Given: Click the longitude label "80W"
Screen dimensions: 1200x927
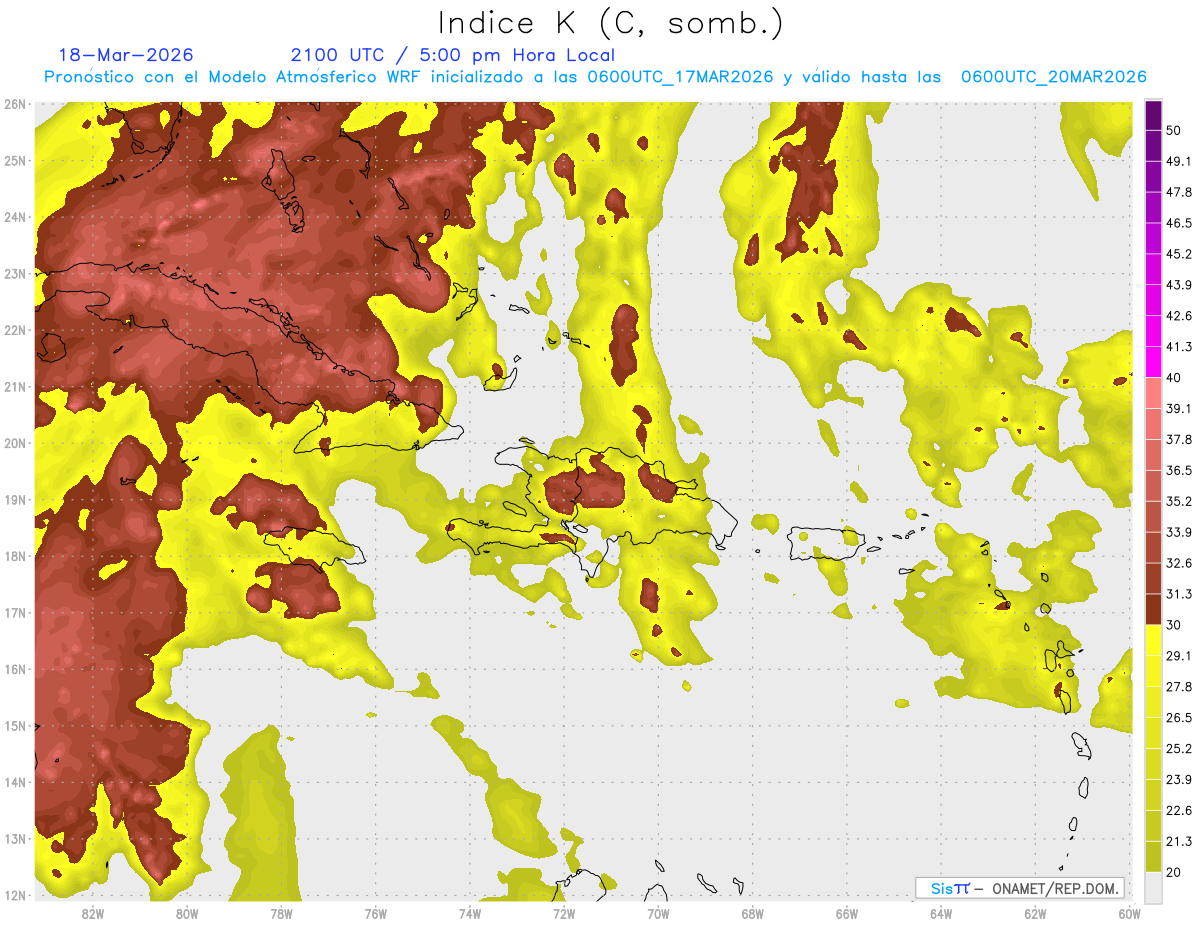Looking at the screenshot, I should [187, 914].
